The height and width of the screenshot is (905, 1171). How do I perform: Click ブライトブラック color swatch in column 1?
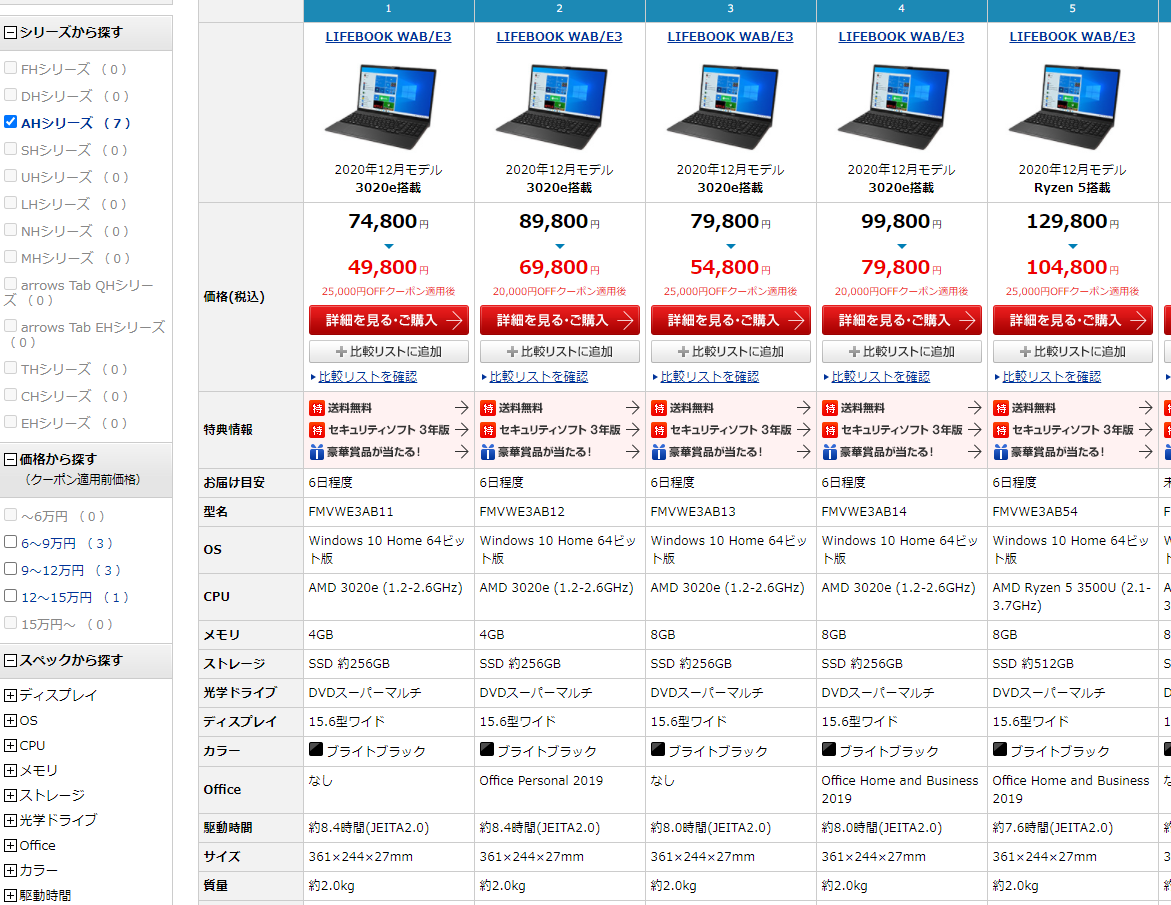tap(316, 748)
